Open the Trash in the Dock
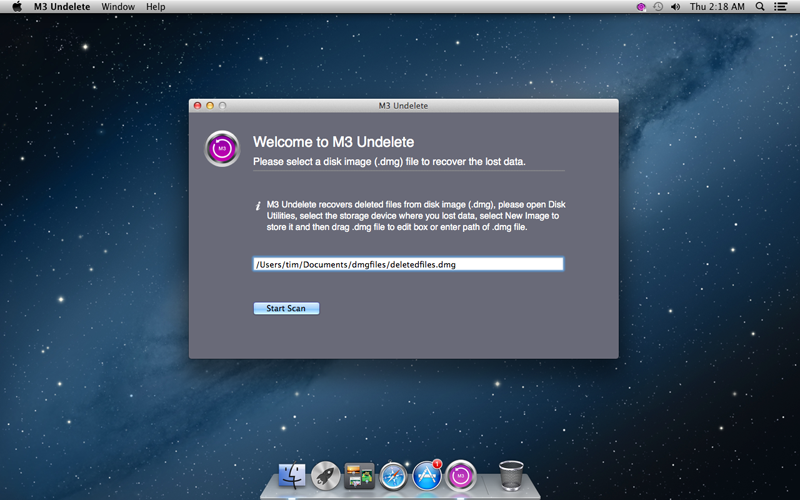800x500 pixels. (511, 476)
